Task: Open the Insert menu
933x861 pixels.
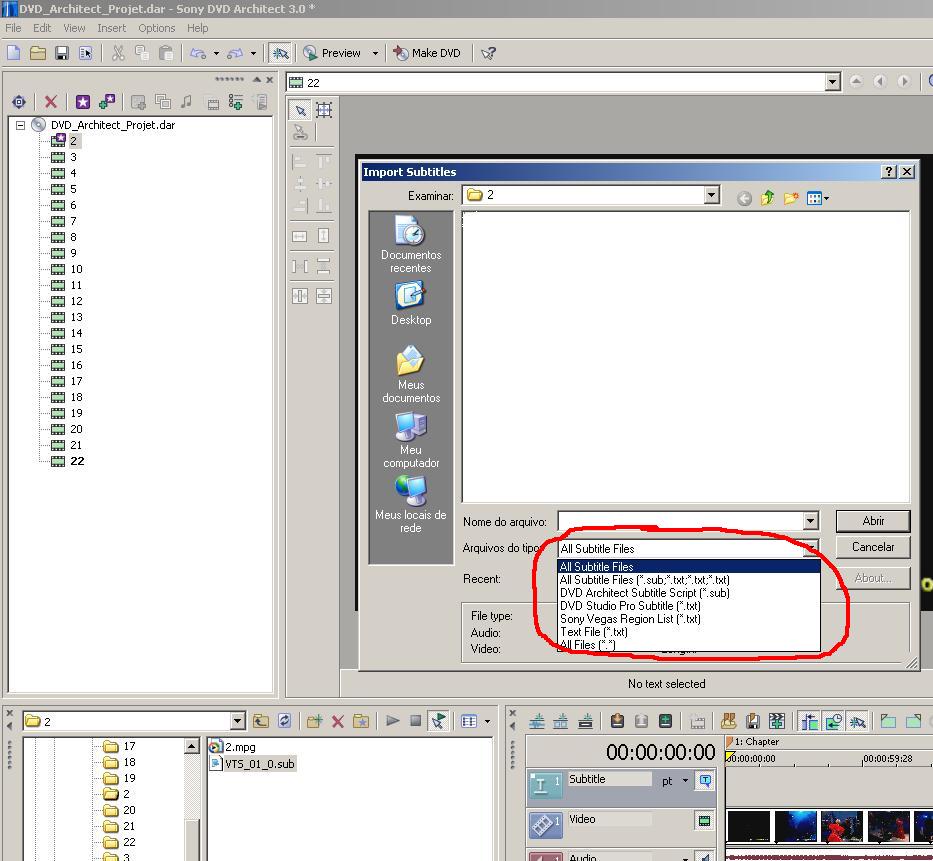Action: (x=111, y=28)
